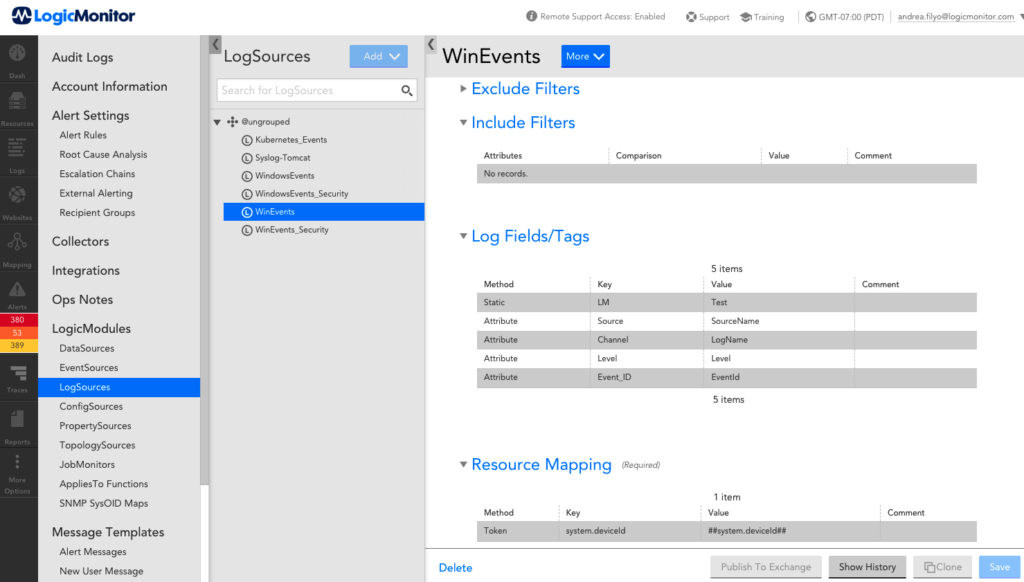Click the WinEvents_Security LogSource icon
Screen dimensions: 1024x582
(x=247, y=230)
